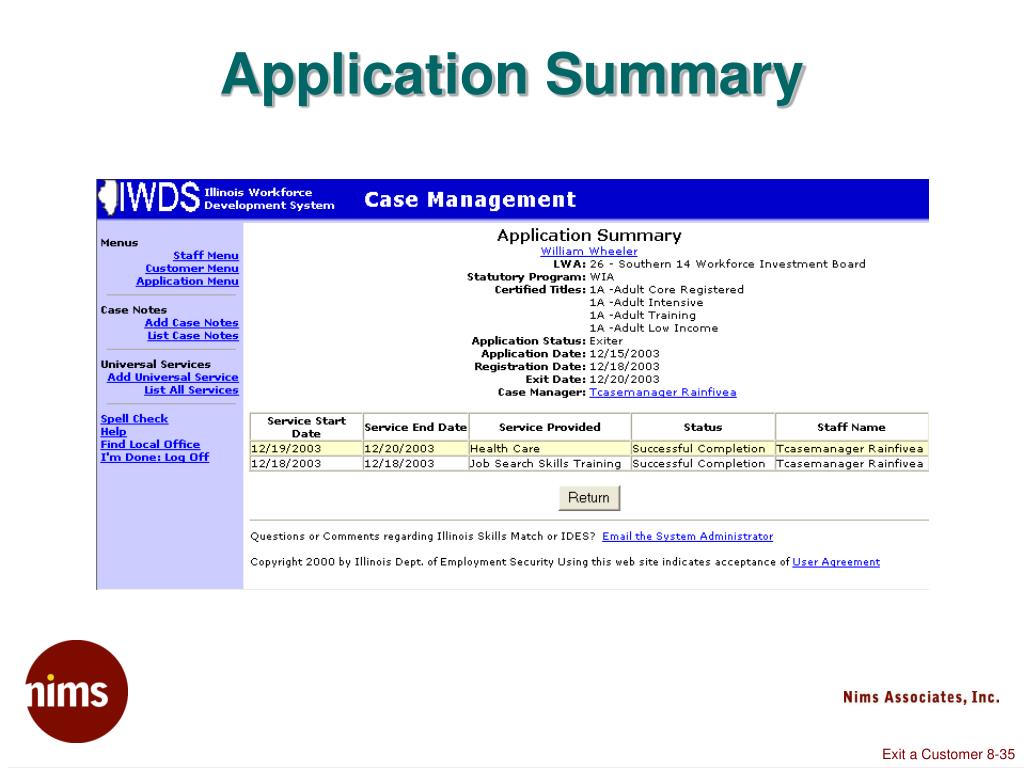Click Service End Date column header
Image resolution: width=1024 pixels, height=768 pixels.
(x=416, y=427)
